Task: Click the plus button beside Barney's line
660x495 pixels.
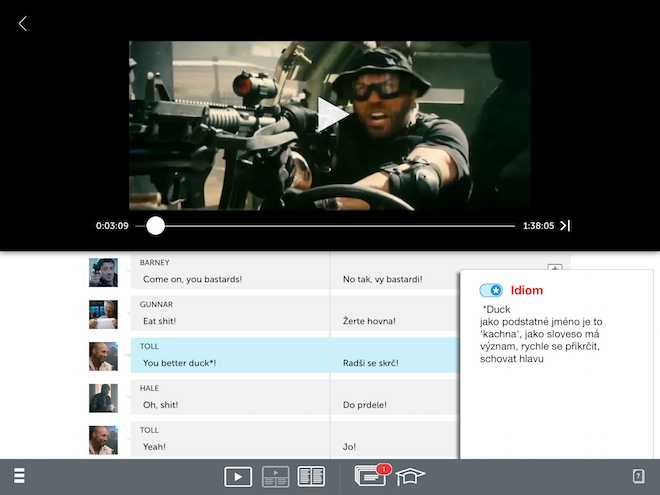Action: pyautogui.click(x=555, y=268)
